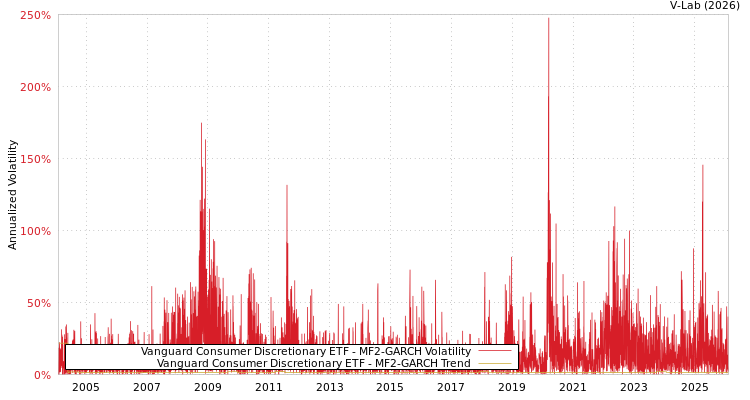
Task: Click the 2005 x-axis label
Action: coord(86,387)
